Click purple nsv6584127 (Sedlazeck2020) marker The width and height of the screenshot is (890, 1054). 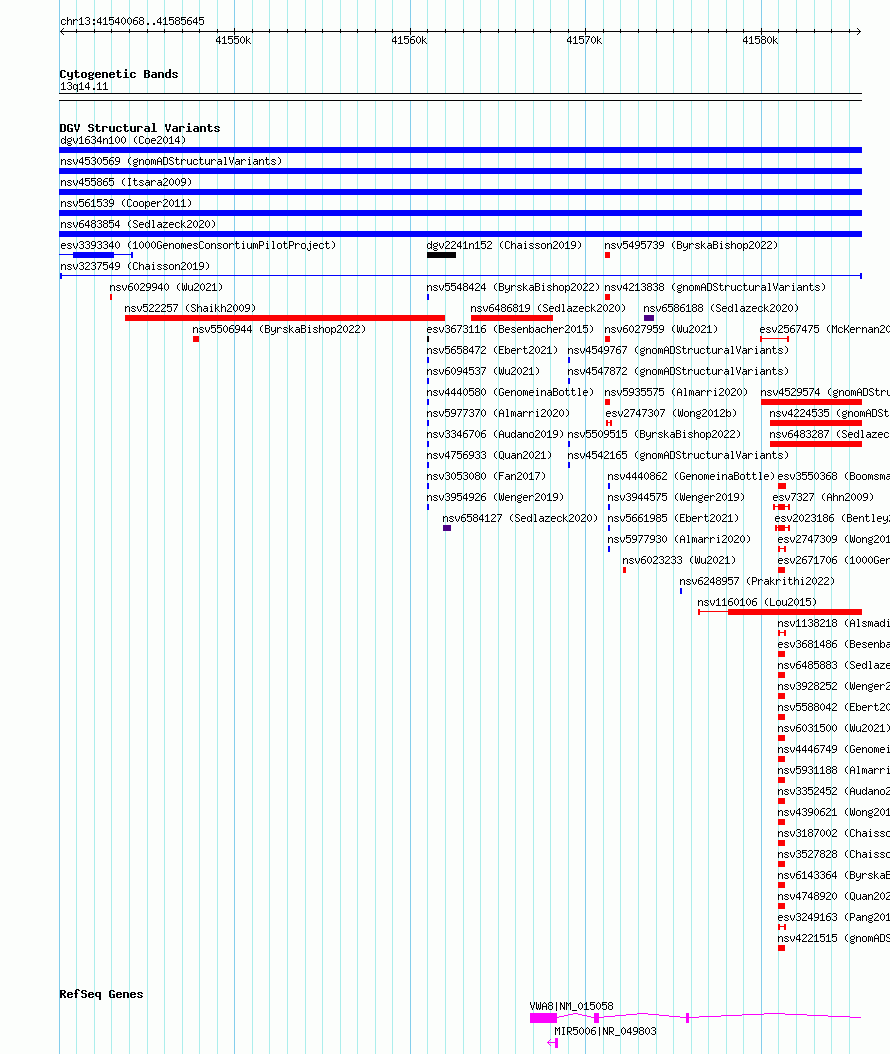447,528
